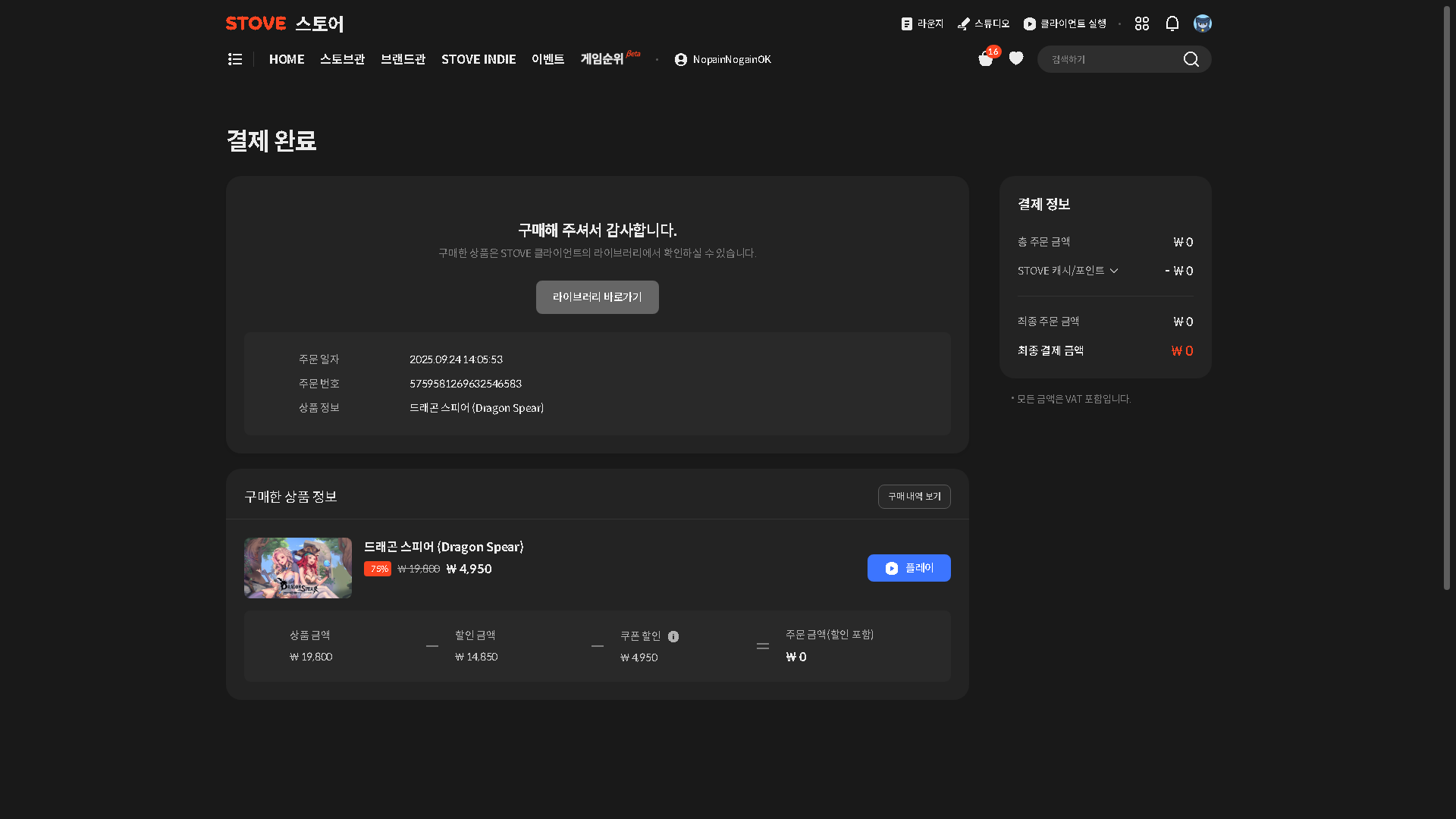Click the 구매 내역 보기 button
The image size is (1456, 819).
(x=915, y=497)
